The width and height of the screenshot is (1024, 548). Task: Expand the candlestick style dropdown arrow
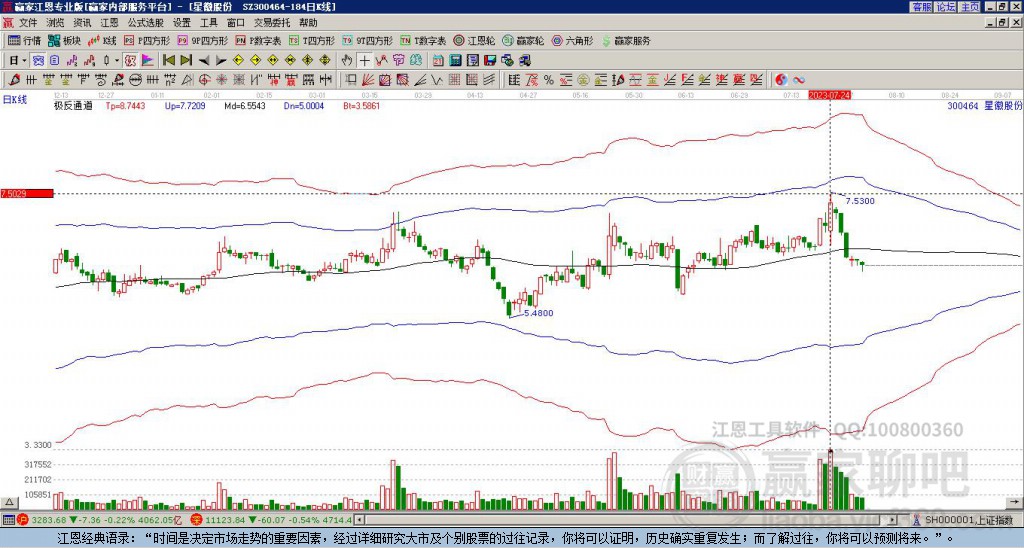click(117, 61)
